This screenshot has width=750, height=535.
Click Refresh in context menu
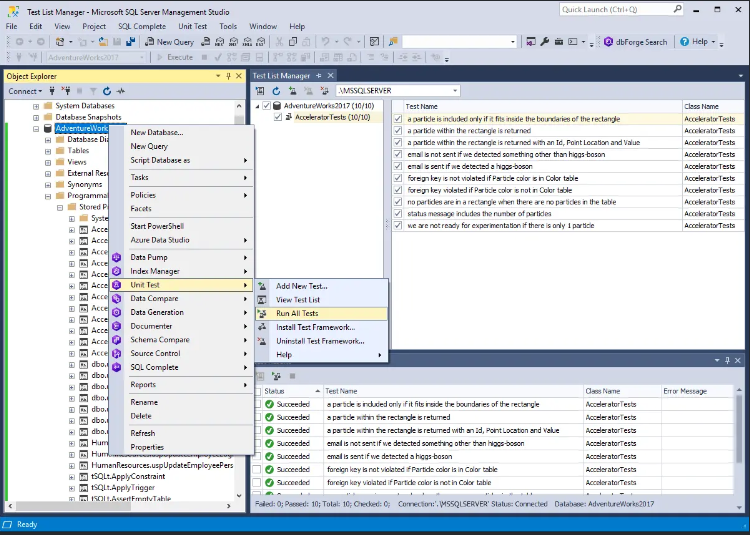[x=181, y=433]
